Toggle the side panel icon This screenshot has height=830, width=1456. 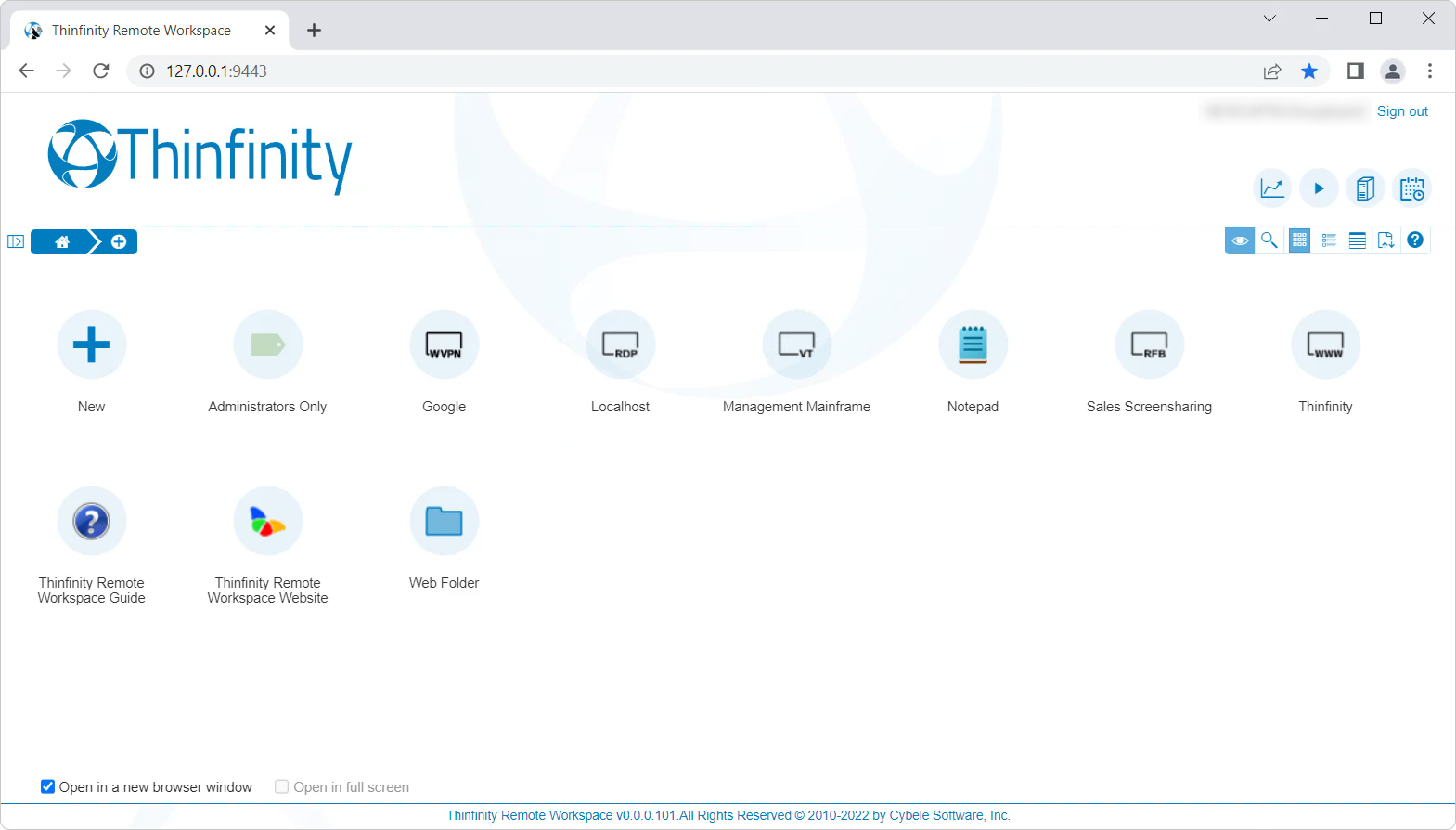(x=16, y=241)
